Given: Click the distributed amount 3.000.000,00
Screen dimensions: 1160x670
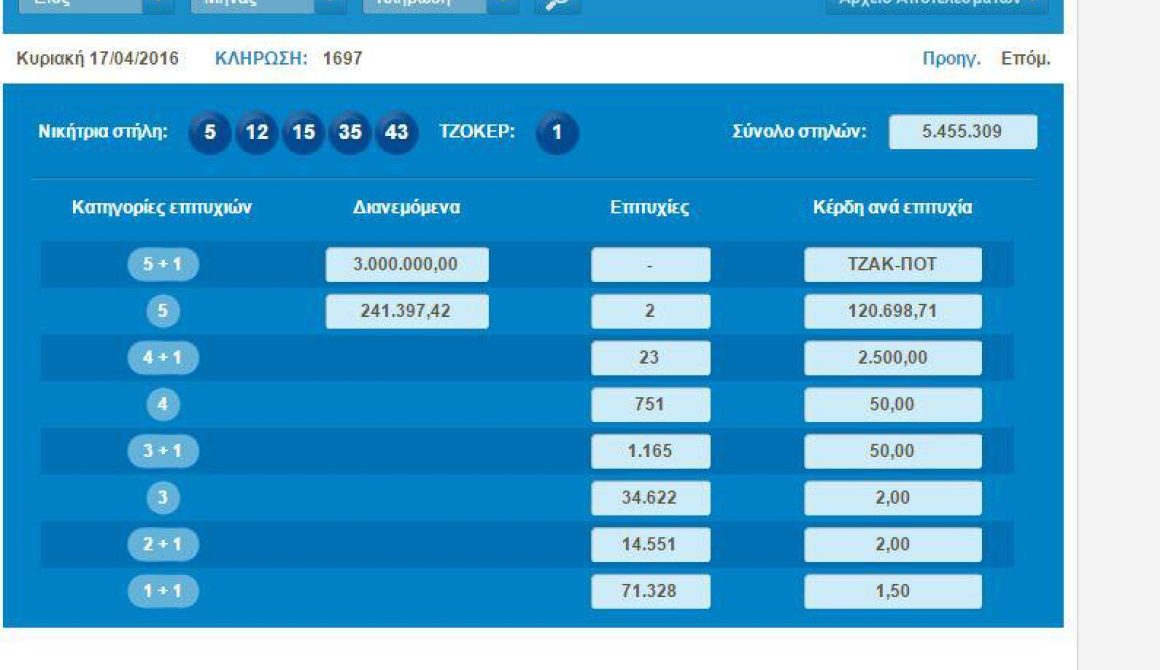Looking at the screenshot, I should (x=407, y=264).
